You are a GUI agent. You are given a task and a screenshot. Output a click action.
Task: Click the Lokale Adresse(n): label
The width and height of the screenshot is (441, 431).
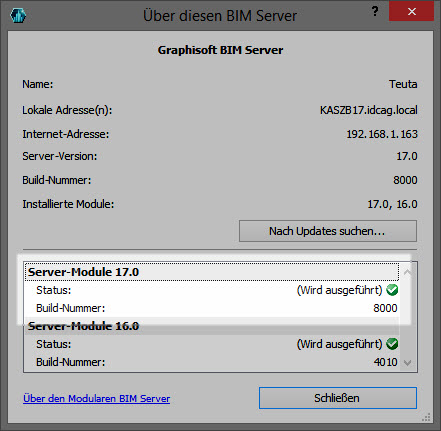(x=67, y=110)
